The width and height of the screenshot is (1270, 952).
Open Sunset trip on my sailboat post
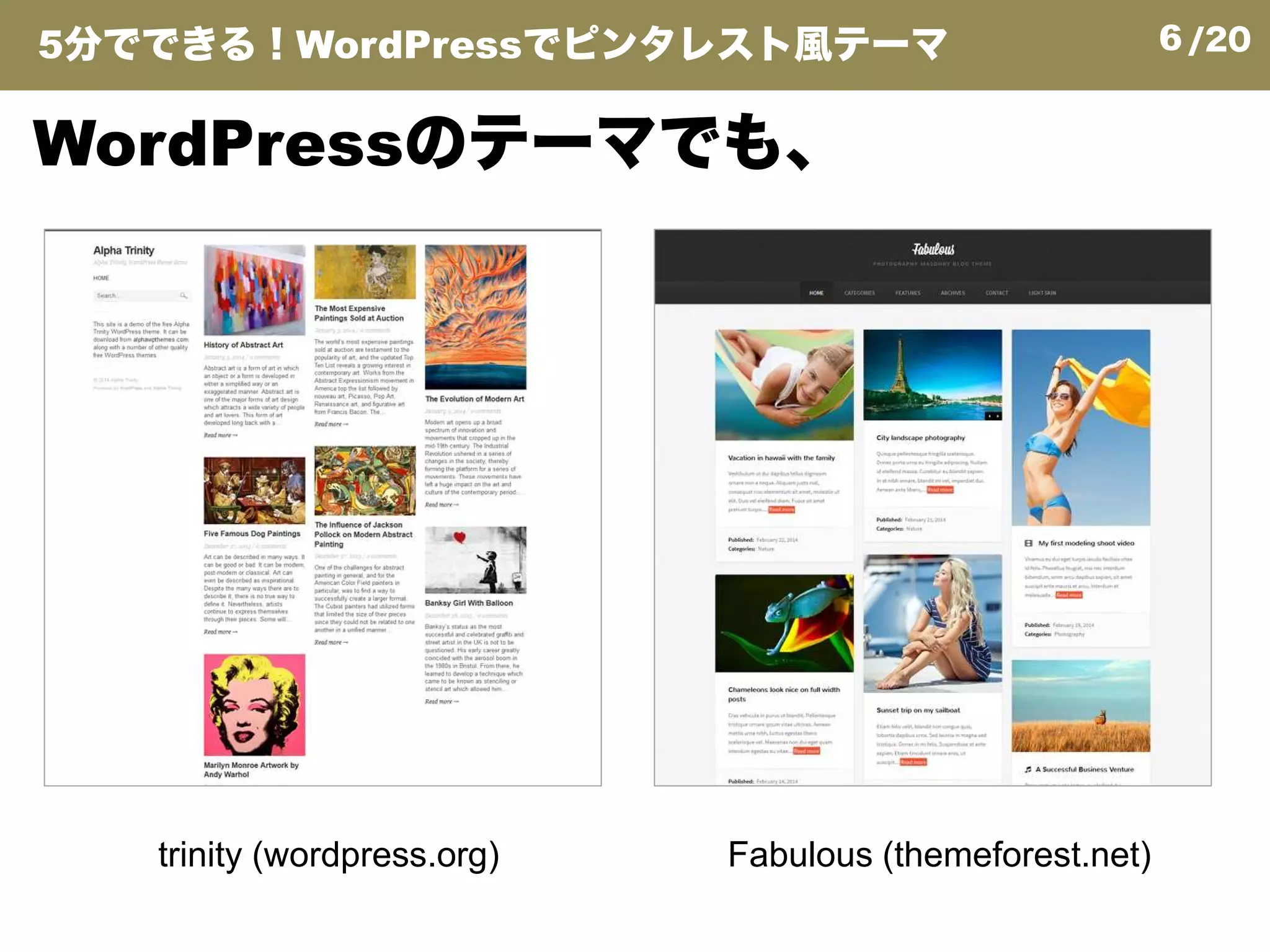click(x=918, y=710)
